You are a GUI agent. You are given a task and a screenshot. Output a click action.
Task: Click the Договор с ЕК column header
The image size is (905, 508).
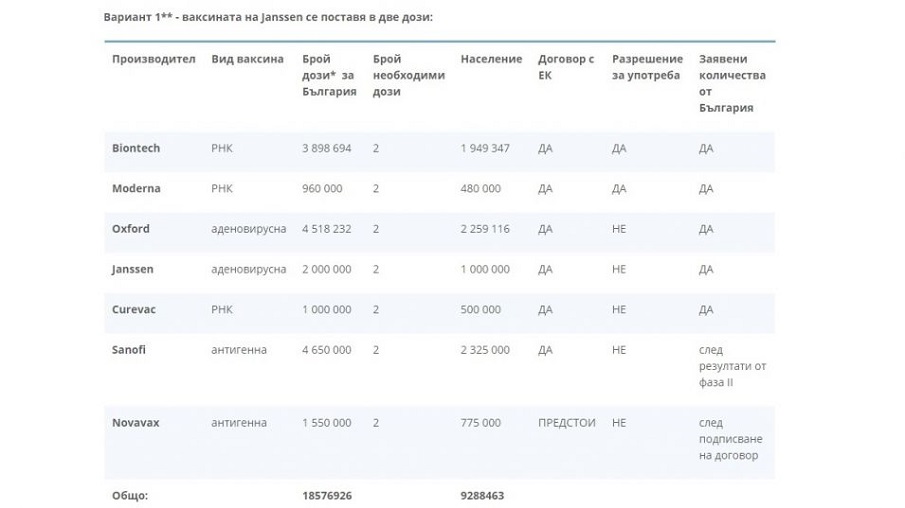(566, 67)
